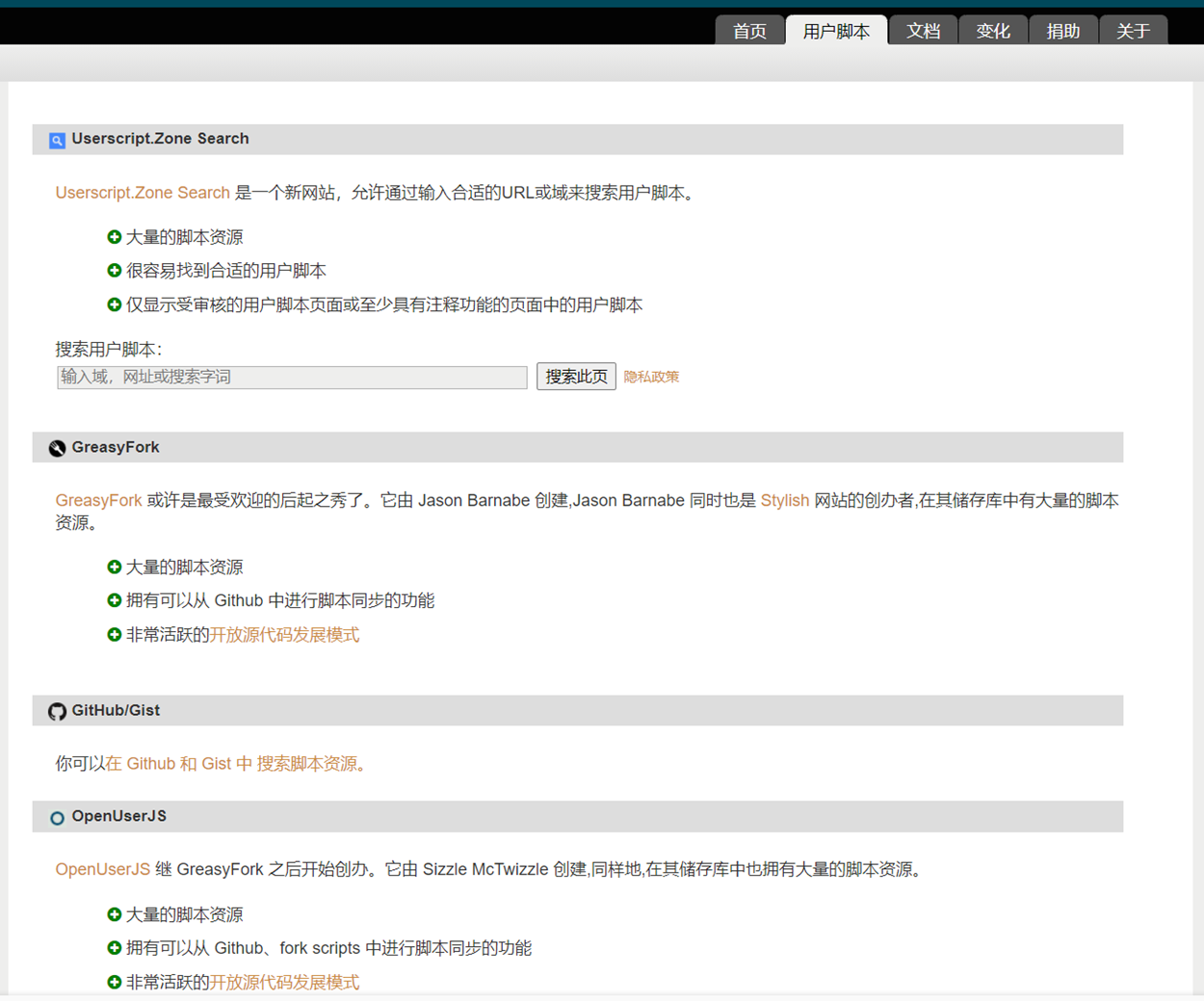Focus the userscript search input field
The height and width of the screenshot is (1001, 1204).
pos(292,377)
